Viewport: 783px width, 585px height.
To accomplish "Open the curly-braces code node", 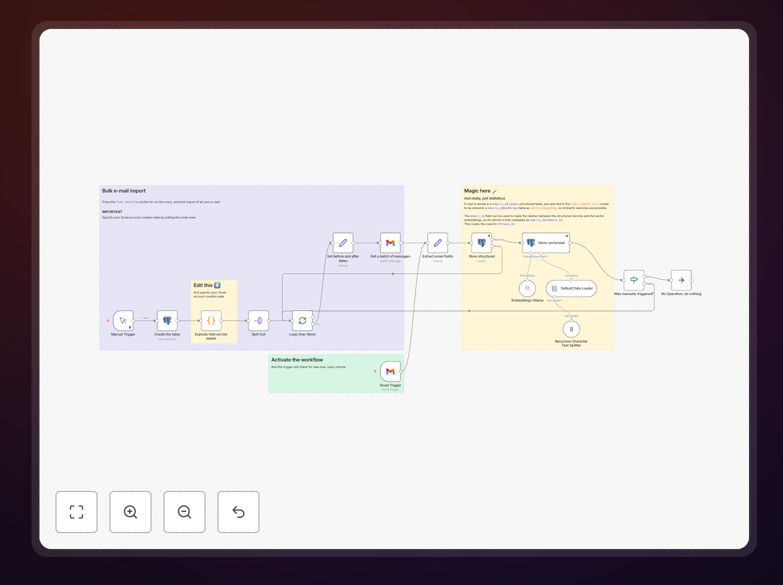I will coord(211,321).
